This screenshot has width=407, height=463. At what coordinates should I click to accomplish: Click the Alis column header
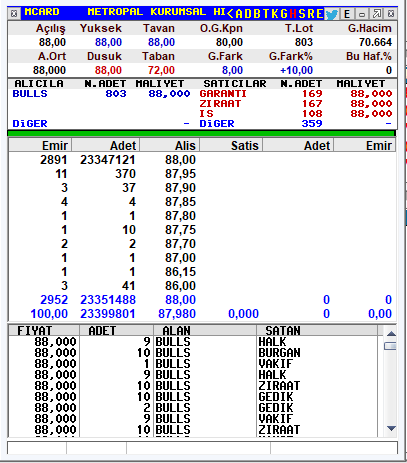(x=170, y=146)
